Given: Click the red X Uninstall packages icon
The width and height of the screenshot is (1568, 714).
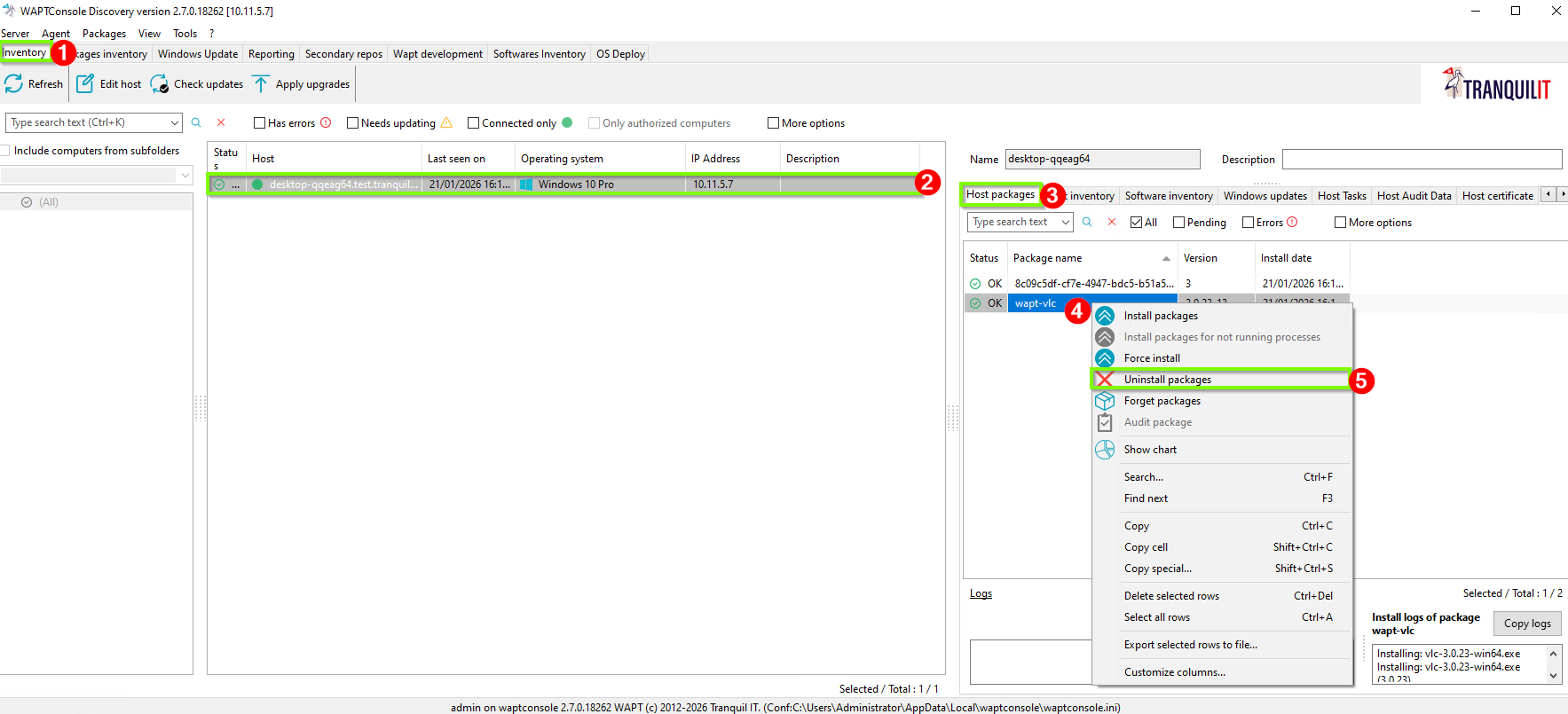Looking at the screenshot, I should pos(1105,380).
